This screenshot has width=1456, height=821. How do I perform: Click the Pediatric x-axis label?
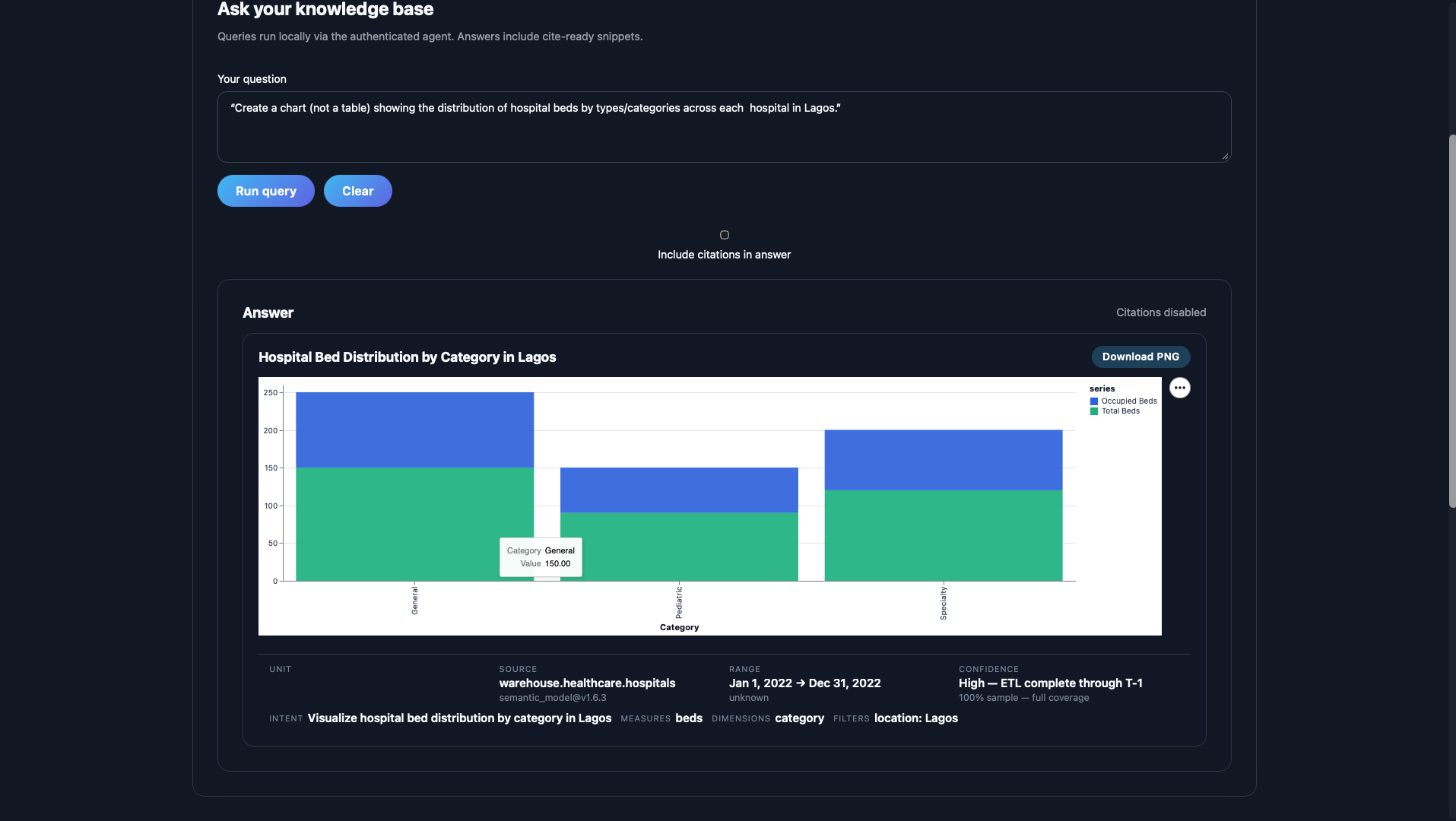coord(679,602)
